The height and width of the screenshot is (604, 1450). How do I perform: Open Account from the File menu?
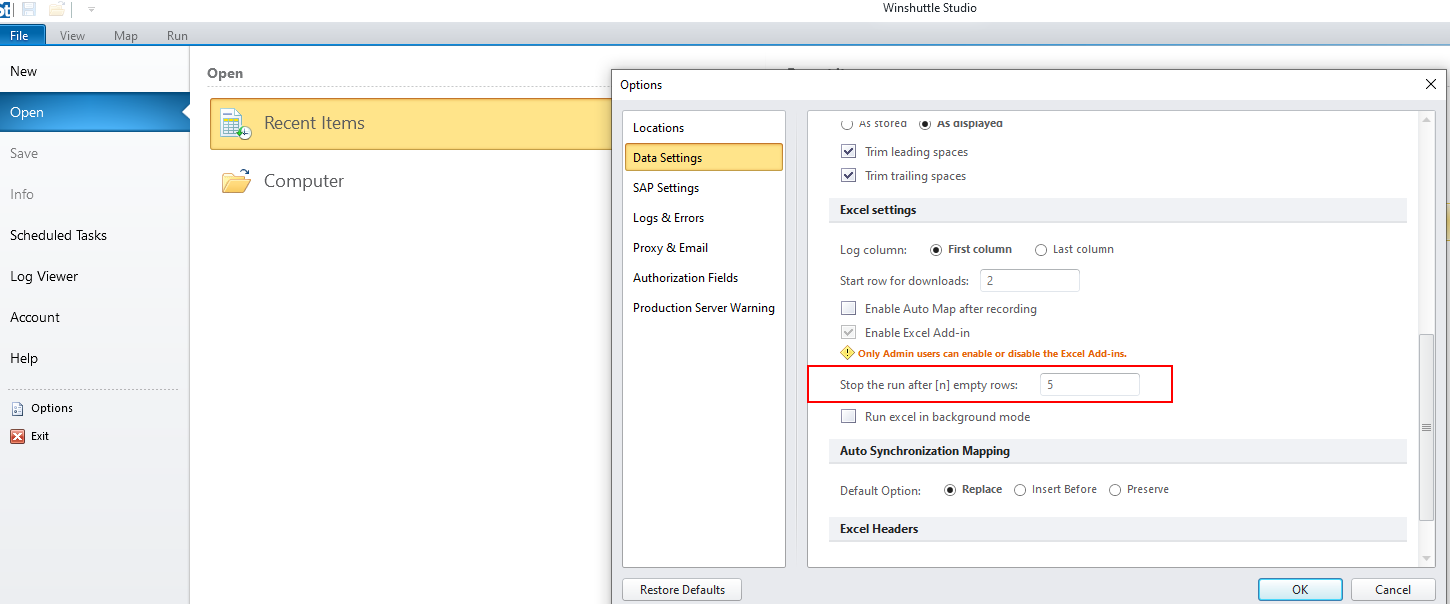pos(94,317)
